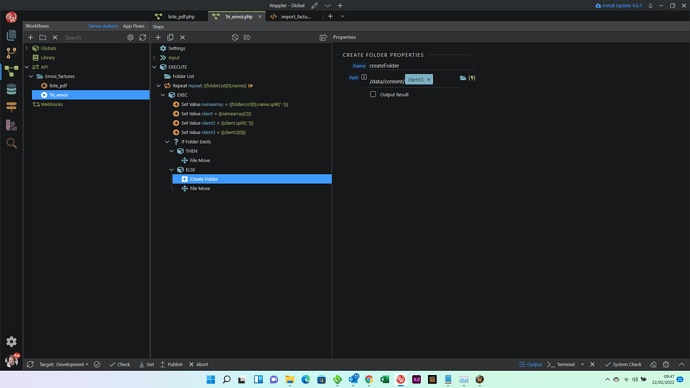Collapse the ELSE branch
Screen dimensions: 690x388
172,170
